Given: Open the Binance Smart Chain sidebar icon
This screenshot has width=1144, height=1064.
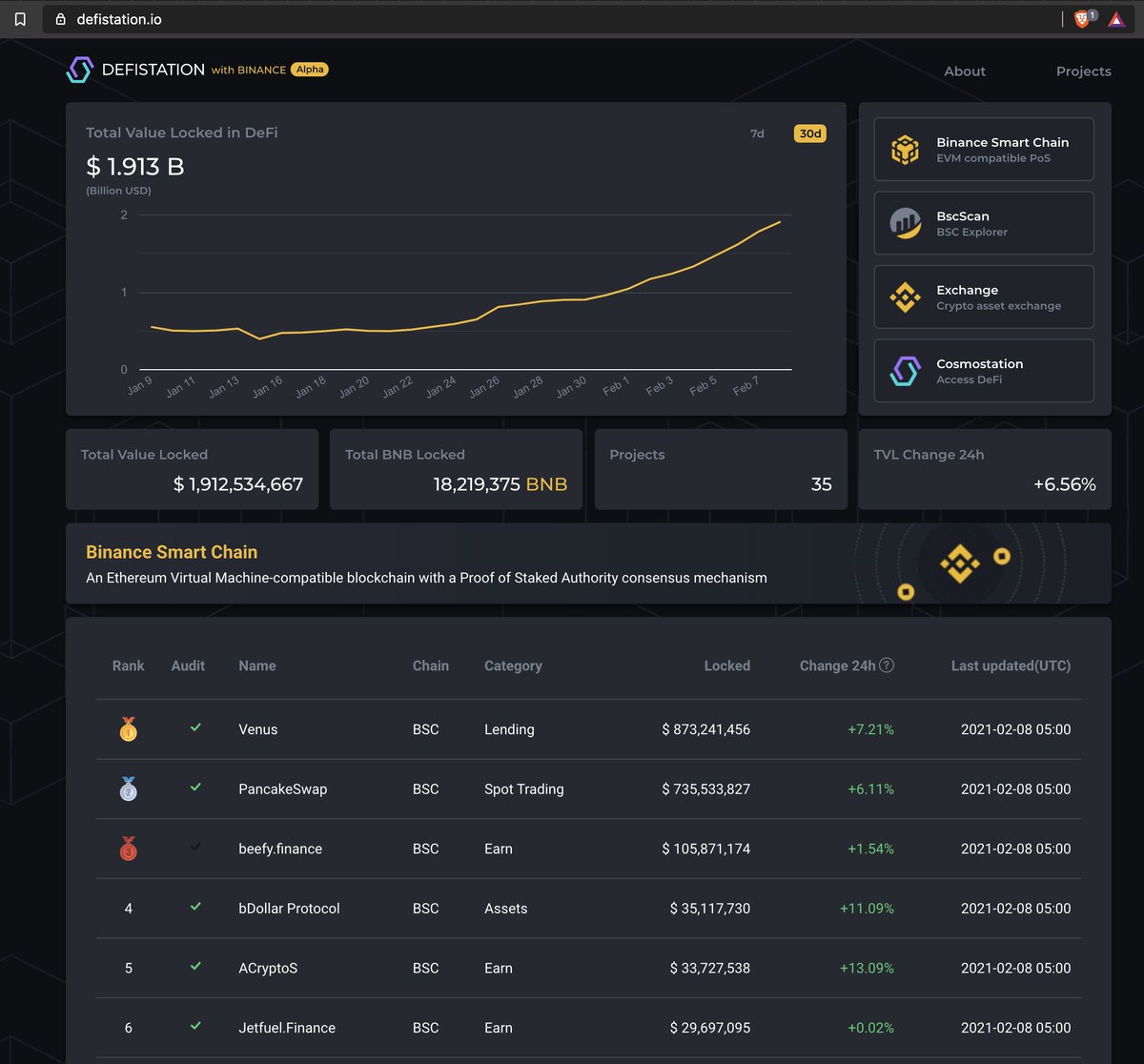Looking at the screenshot, I should click(x=904, y=149).
